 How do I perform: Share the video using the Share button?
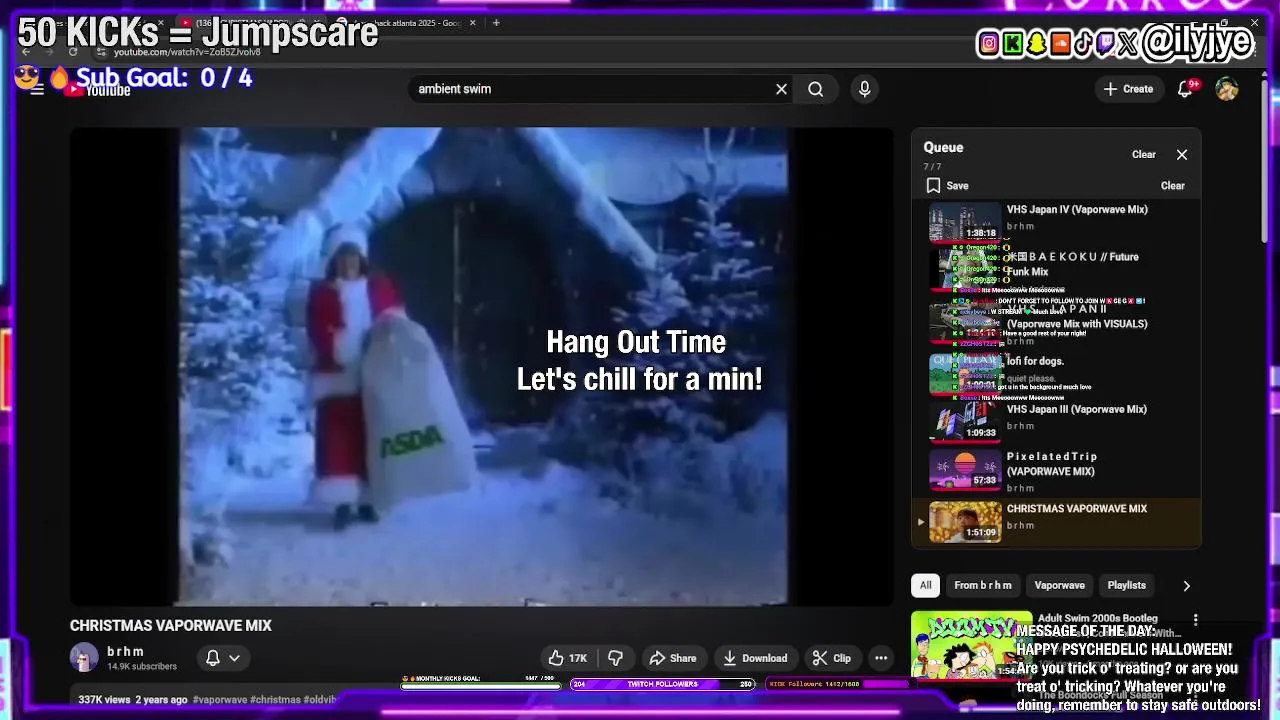[x=673, y=658]
